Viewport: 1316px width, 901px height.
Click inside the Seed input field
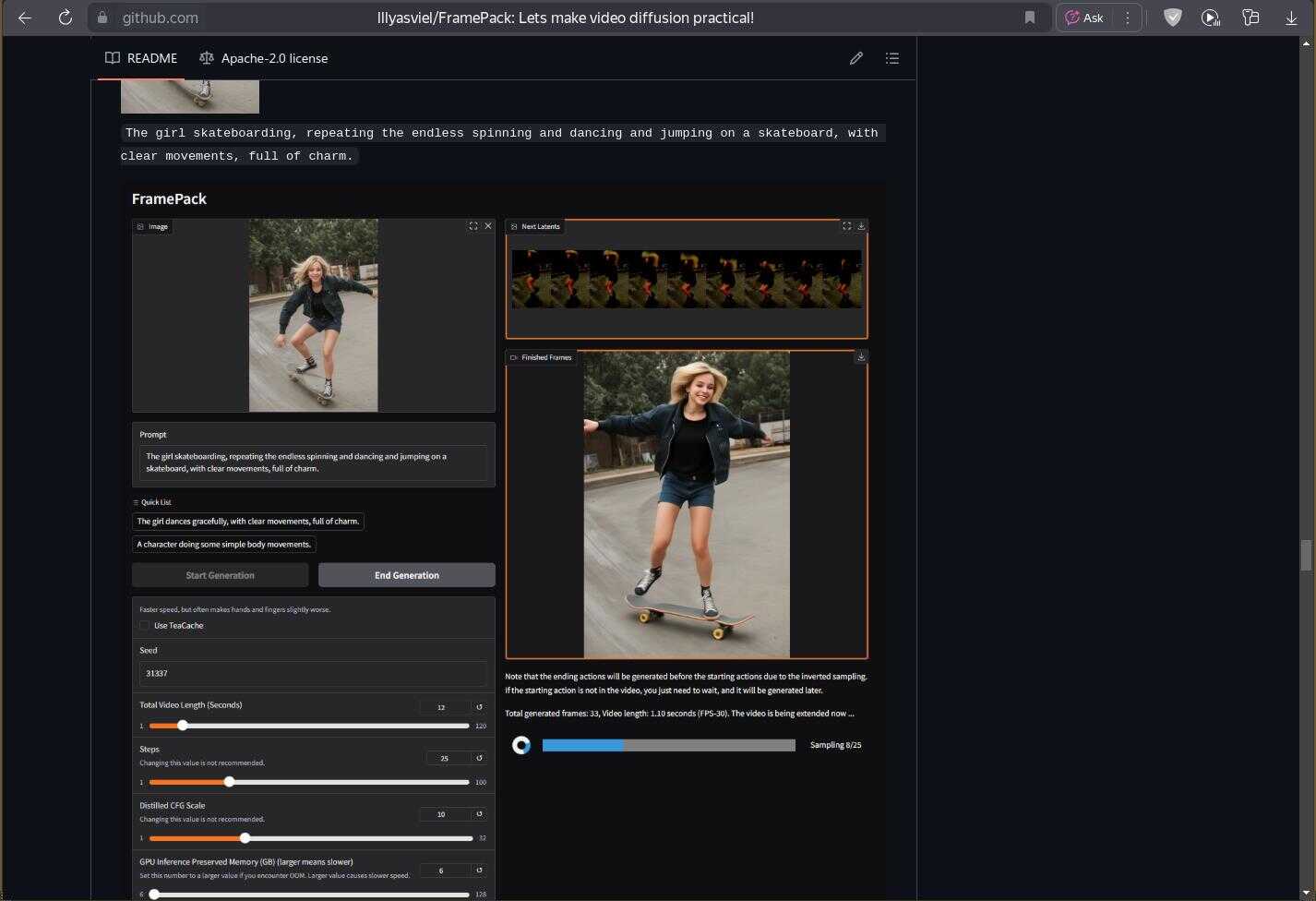pos(313,674)
